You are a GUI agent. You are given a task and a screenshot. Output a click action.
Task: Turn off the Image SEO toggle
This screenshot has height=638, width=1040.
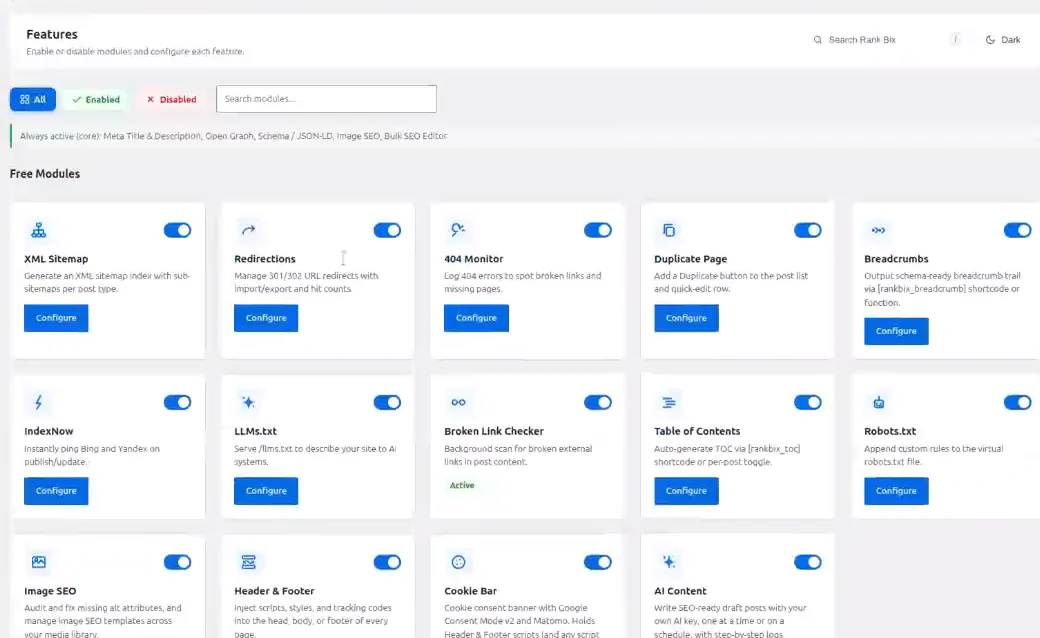177,562
